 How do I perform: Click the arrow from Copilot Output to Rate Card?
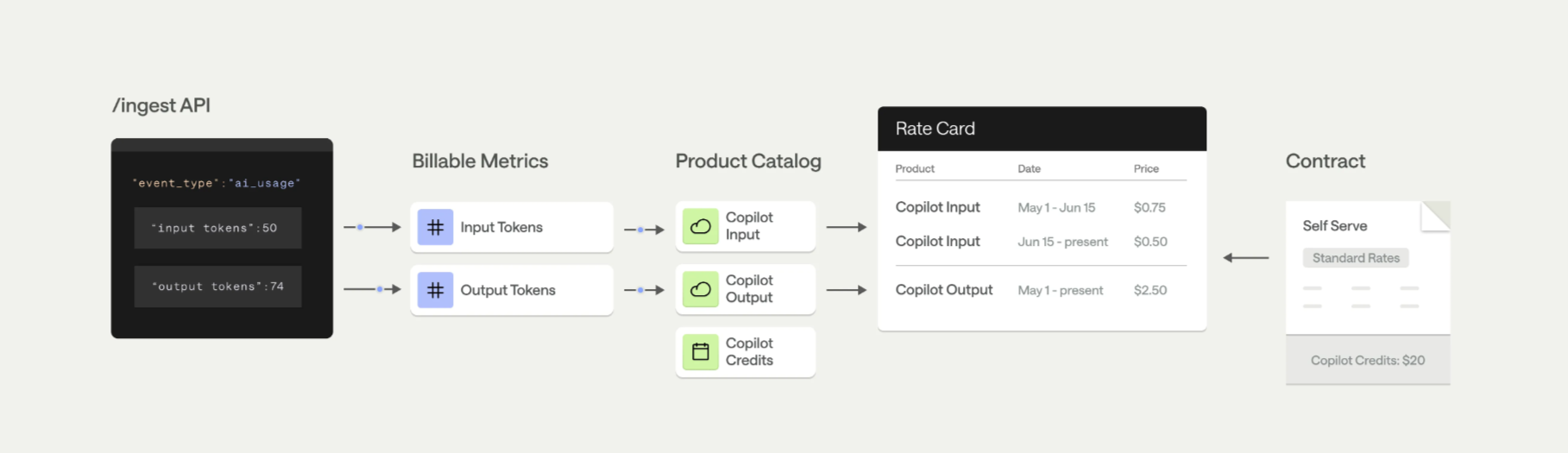846,291
